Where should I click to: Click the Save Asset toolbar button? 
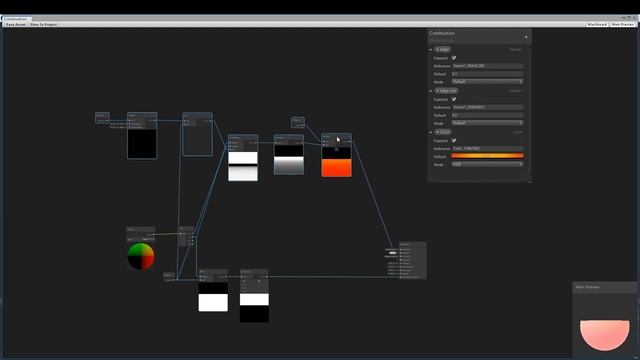pyautogui.click(x=16, y=24)
